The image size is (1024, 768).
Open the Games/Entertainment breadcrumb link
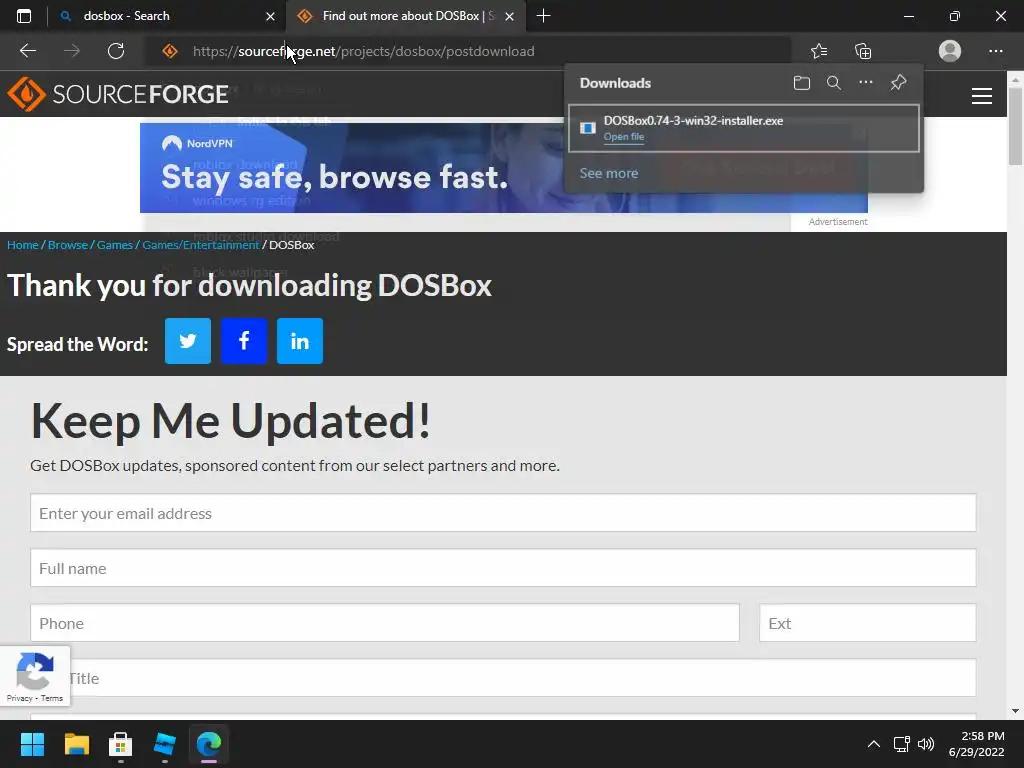200,245
